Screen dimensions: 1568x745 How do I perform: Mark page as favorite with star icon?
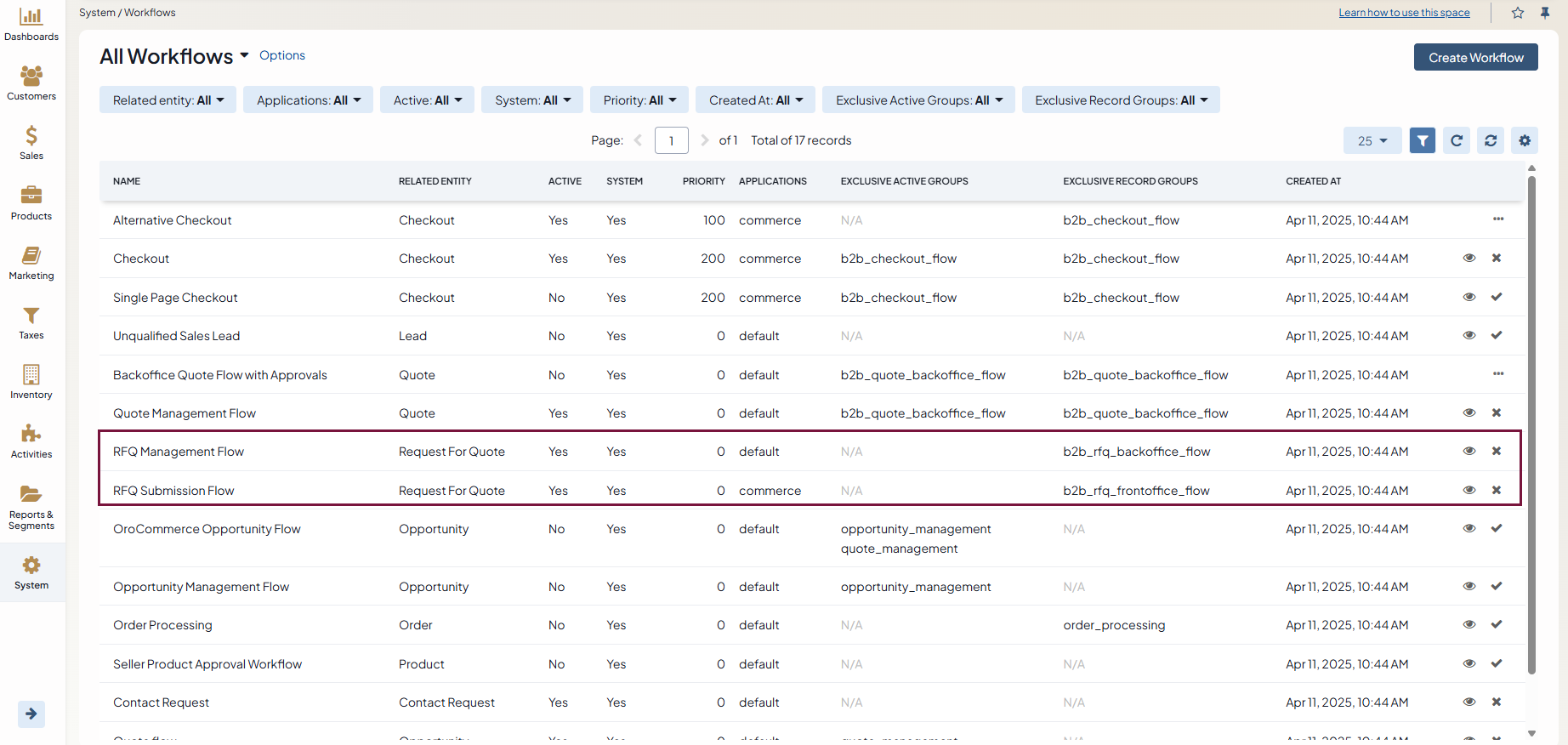(1518, 13)
